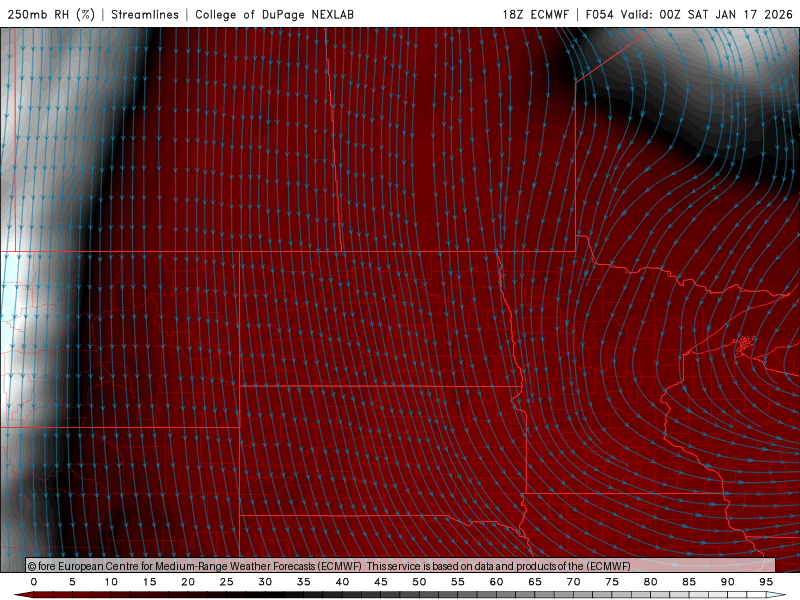This screenshot has height=600, width=800.
Task: Click the "10" label on the color scale
Action: point(111,582)
